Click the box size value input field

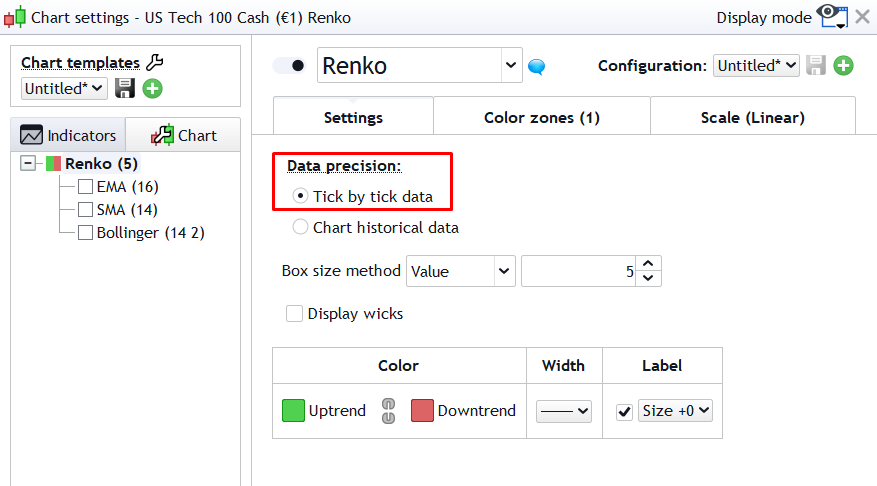click(579, 271)
